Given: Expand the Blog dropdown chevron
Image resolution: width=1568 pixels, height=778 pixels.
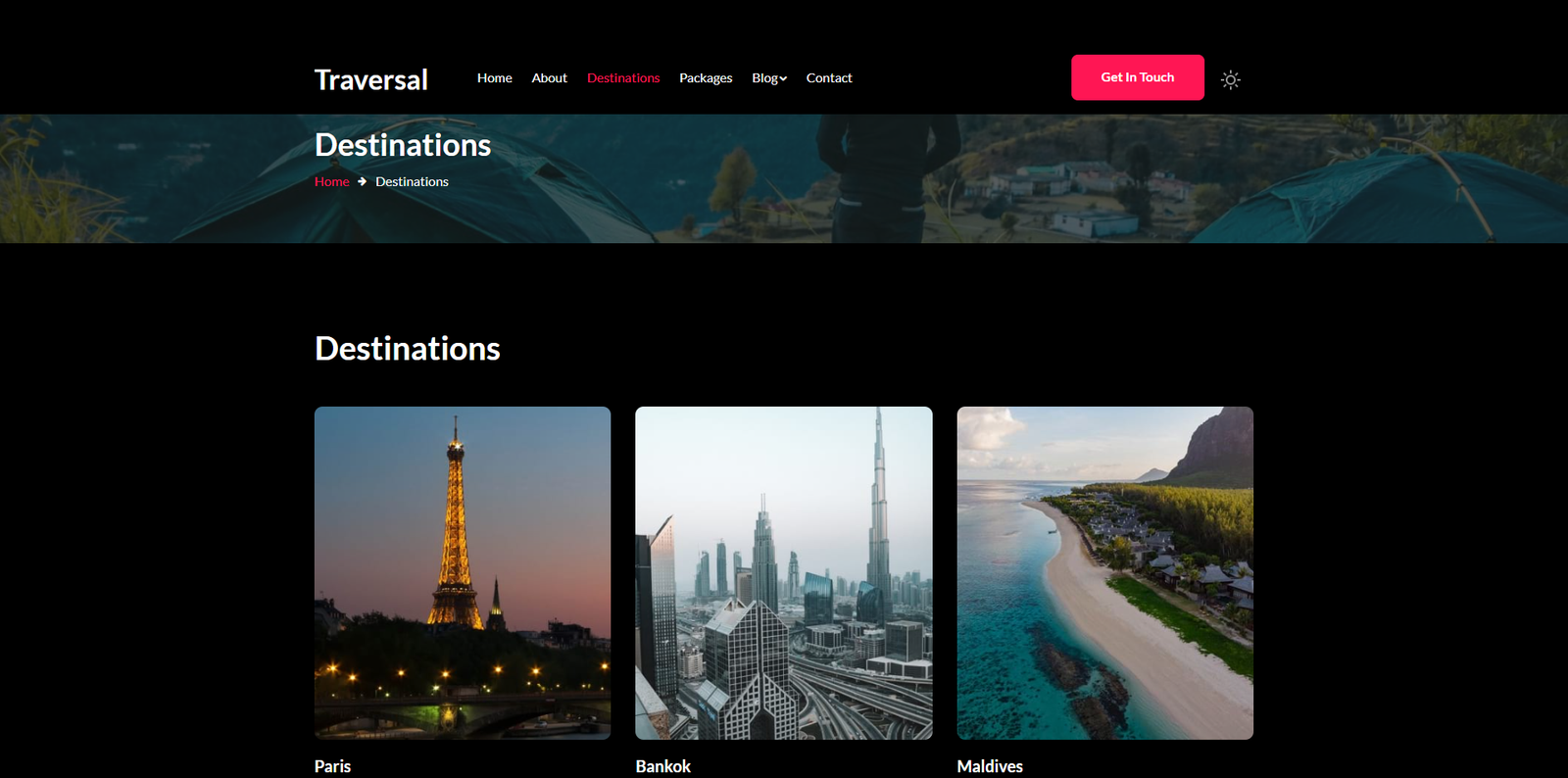Looking at the screenshot, I should 783,78.
